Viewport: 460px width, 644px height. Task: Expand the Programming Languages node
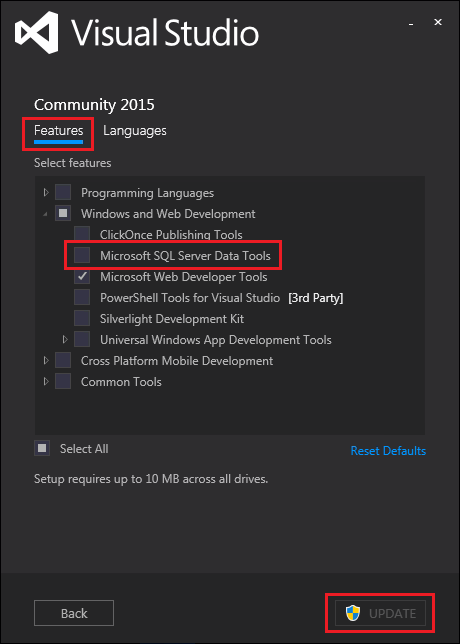coord(46,192)
